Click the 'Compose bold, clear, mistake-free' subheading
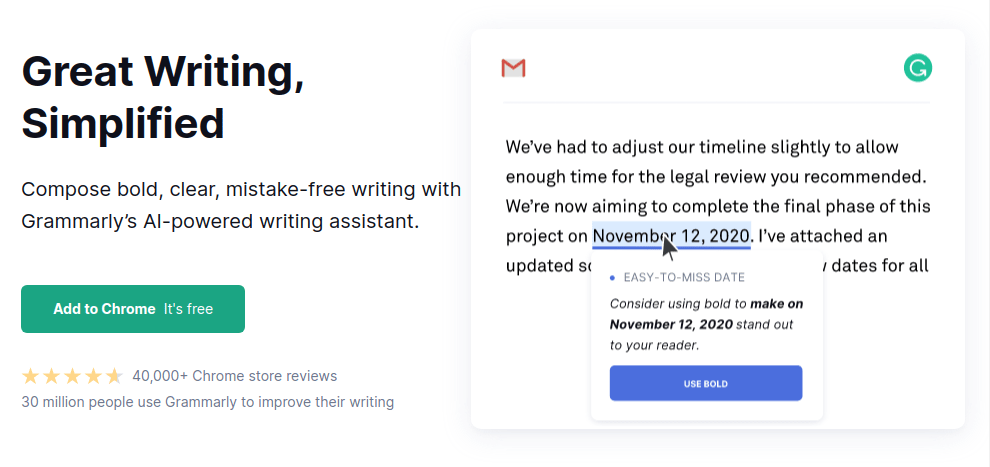 click(x=241, y=206)
